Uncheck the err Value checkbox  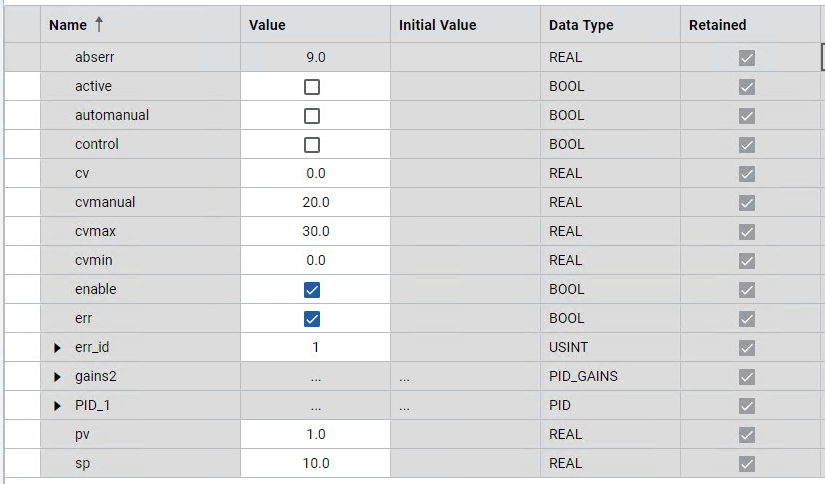click(312, 319)
